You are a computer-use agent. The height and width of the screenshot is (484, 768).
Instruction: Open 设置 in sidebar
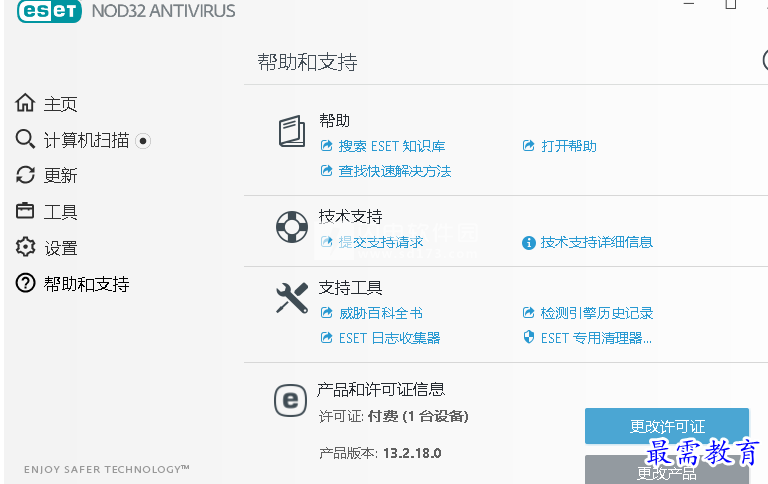(61, 248)
